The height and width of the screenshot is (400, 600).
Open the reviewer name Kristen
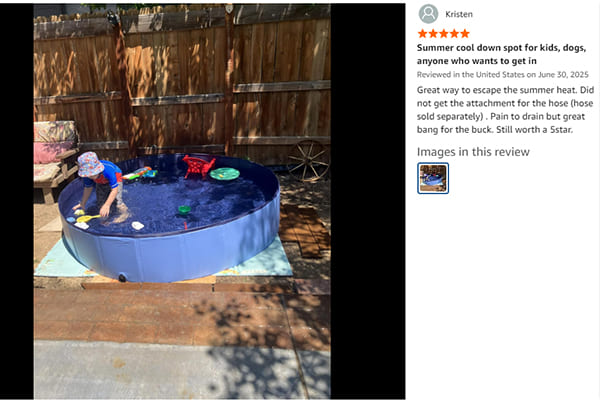(459, 14)
